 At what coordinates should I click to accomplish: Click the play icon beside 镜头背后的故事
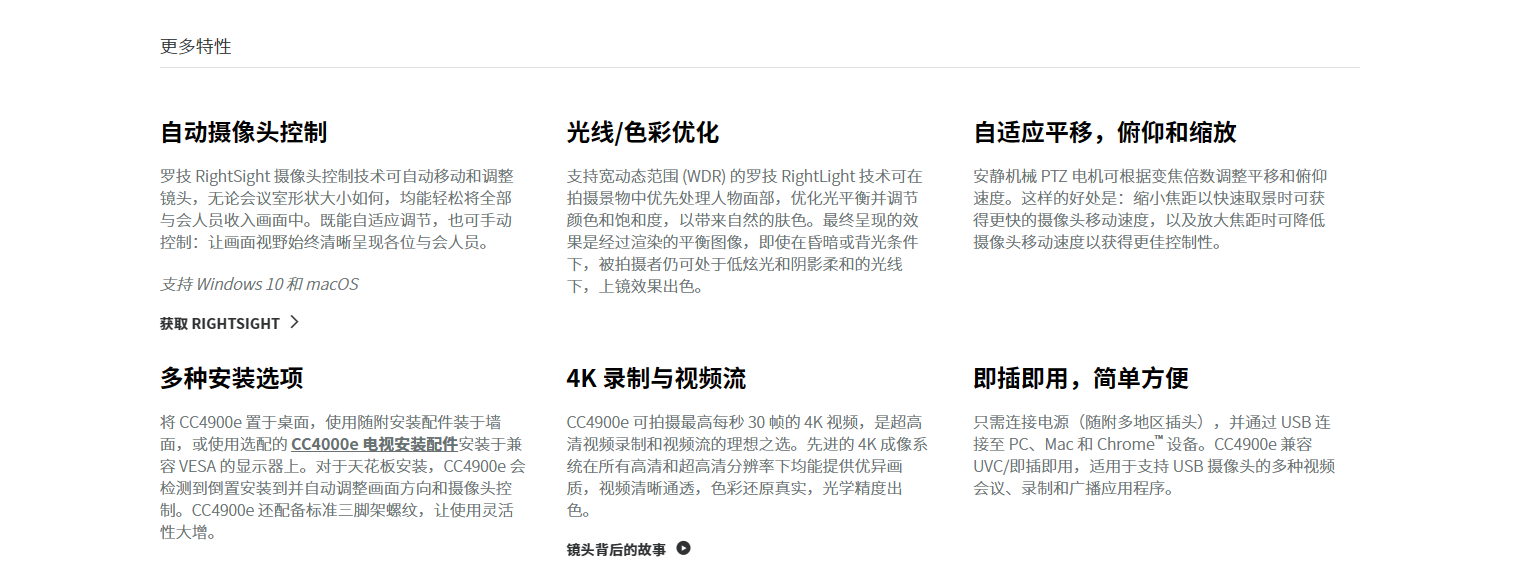(x=683, y=548)
